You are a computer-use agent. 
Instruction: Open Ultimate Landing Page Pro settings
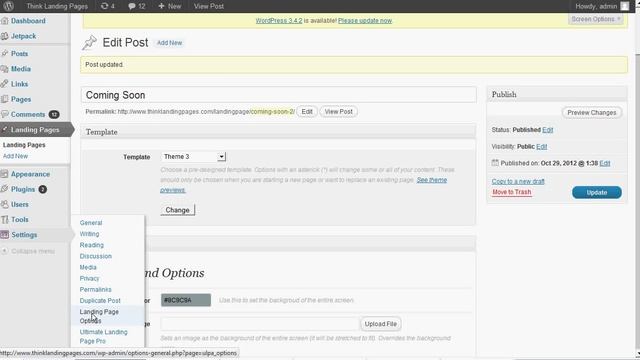coord(104,336)
